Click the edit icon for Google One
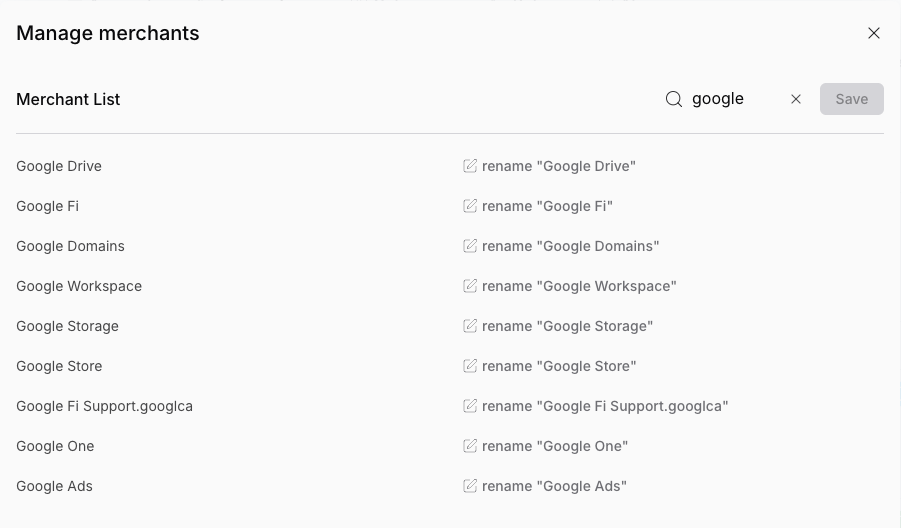Viewport: 901px width, 528px height. (470, 446)
